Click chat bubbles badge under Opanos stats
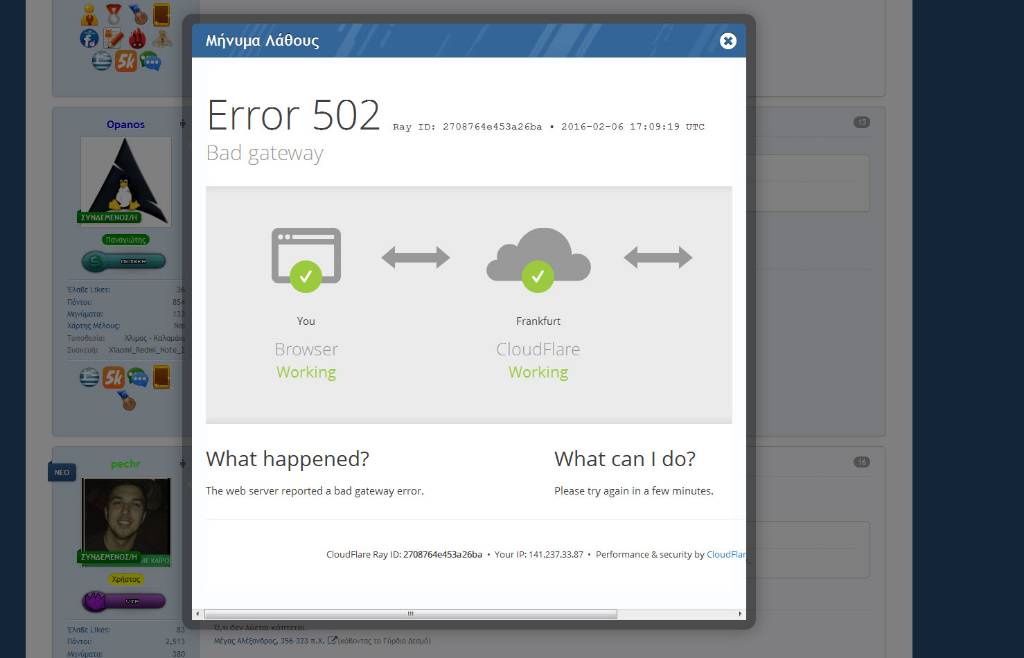This screenshot has width=1024, height=658. (137, 377)
